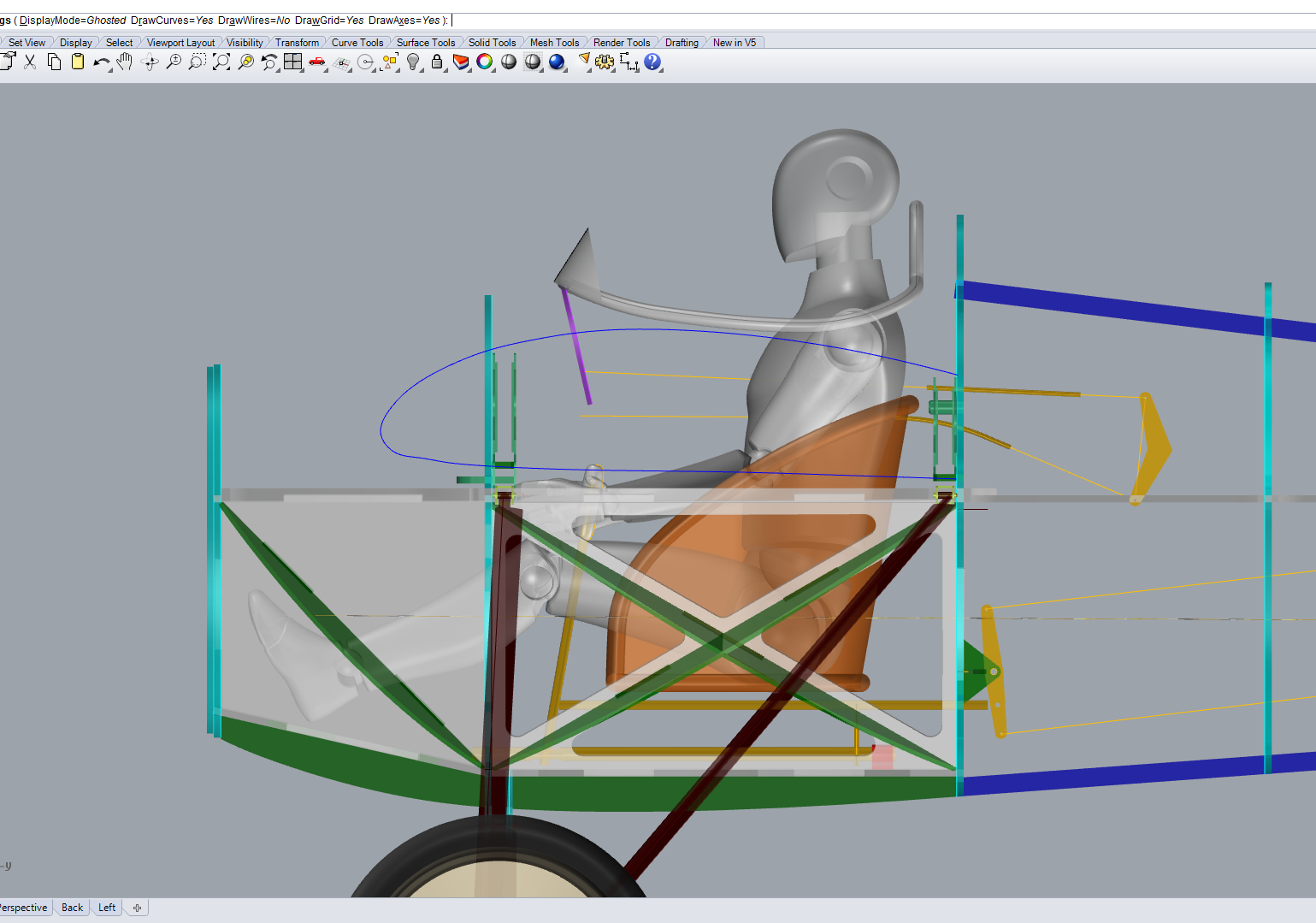Click the Zoom Selected icon
1316x923 pixels.
tap(246, 62)
